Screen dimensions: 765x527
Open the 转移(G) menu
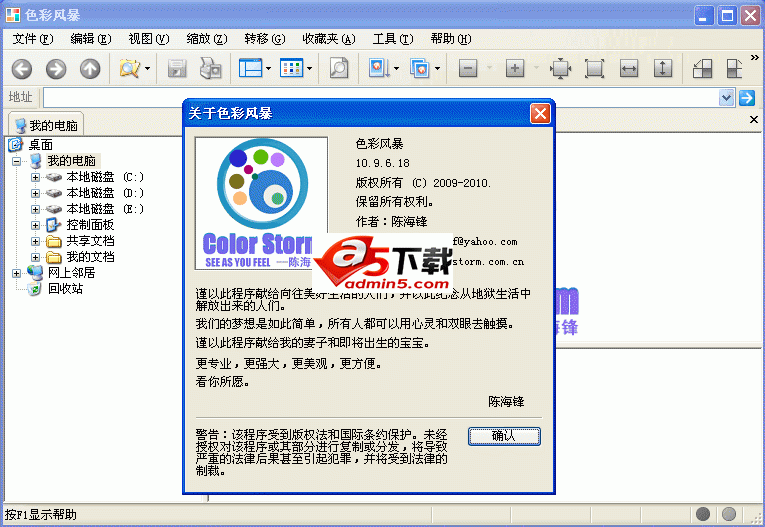264,39
